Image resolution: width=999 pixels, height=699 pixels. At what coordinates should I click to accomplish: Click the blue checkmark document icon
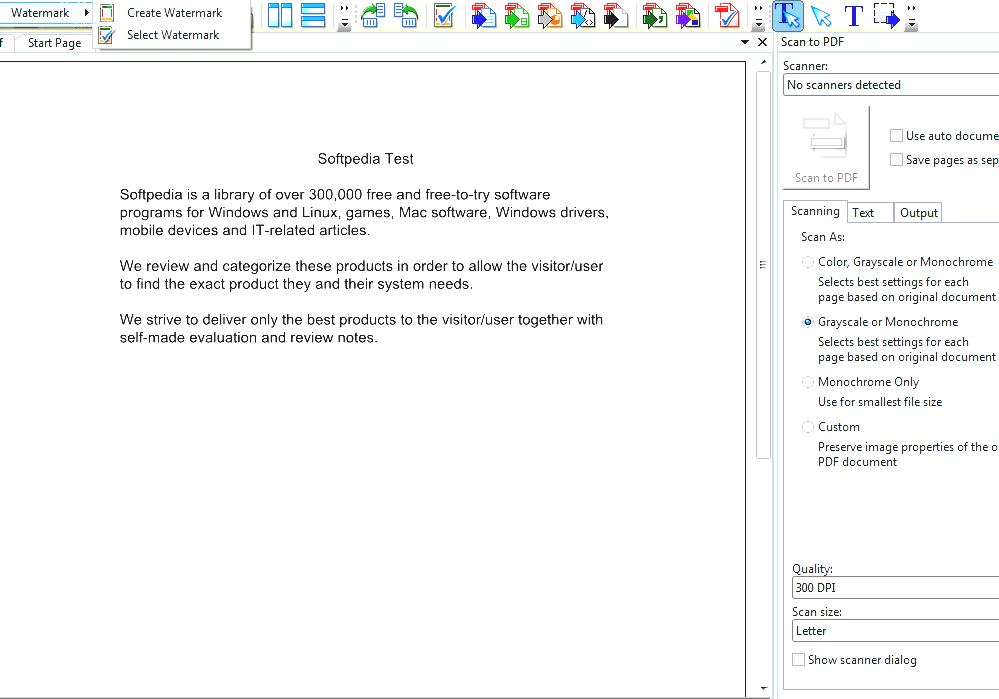(444, 15)
